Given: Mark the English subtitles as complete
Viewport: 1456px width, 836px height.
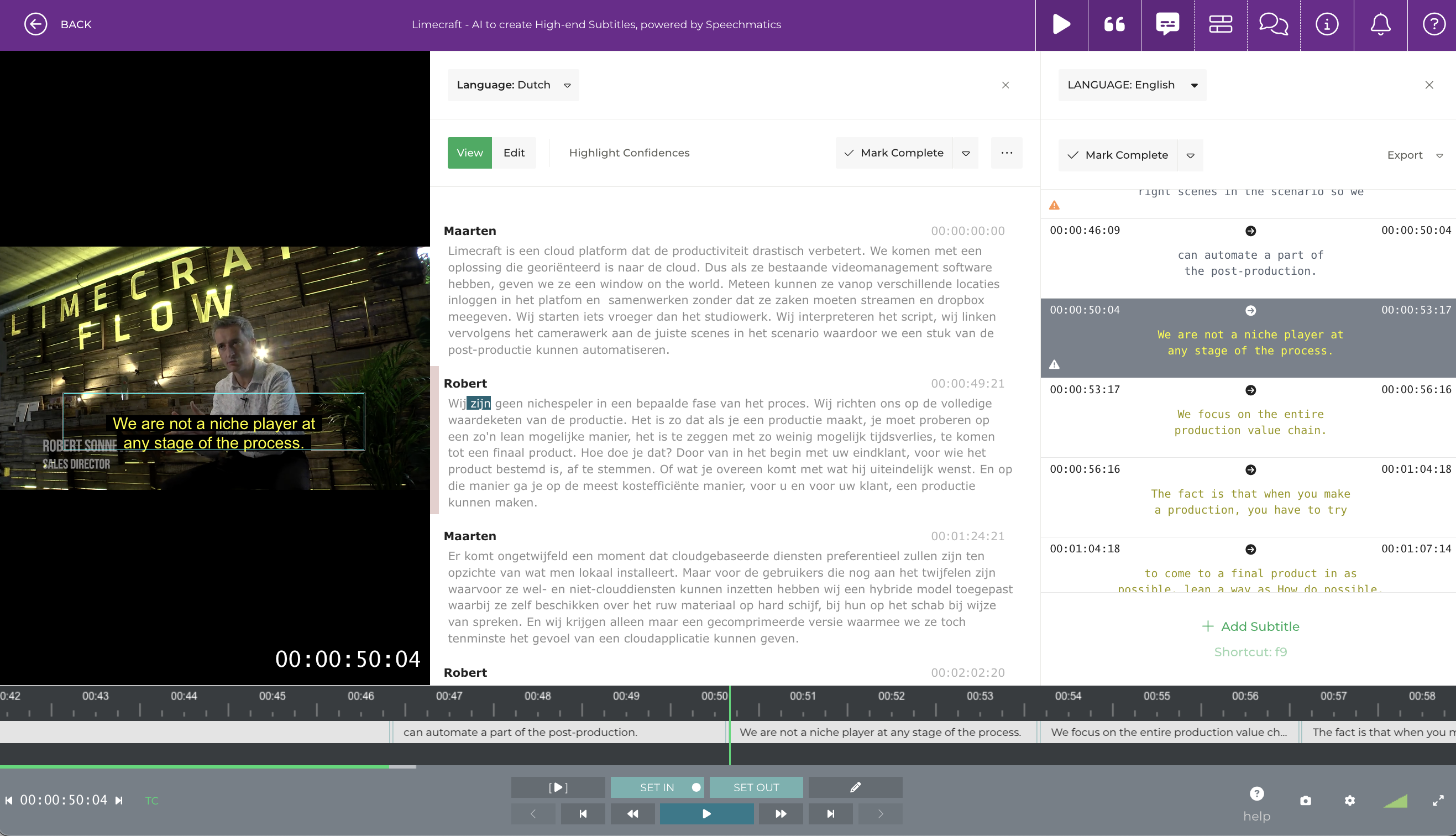Looking at the screenshot, I should coord(1117,155).
